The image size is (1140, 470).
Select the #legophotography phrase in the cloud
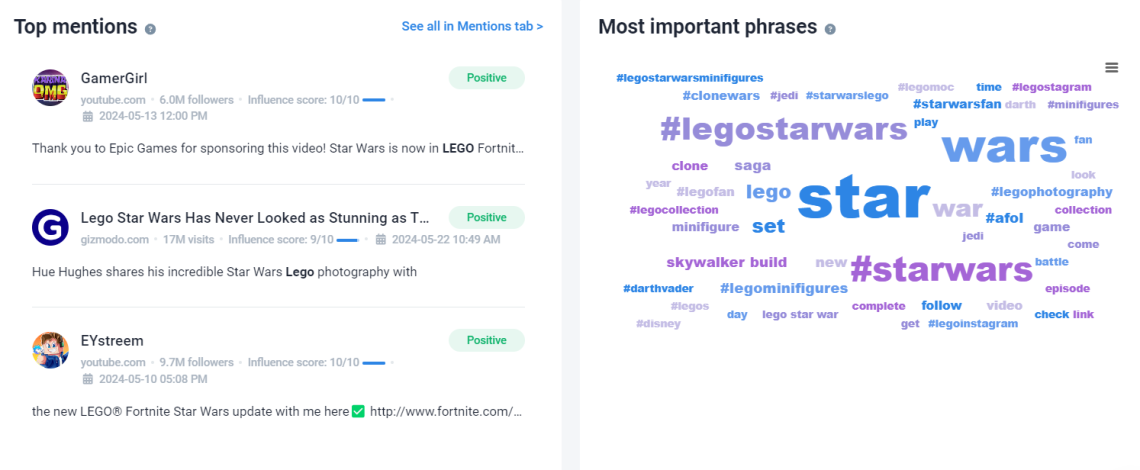[1051, 192]
